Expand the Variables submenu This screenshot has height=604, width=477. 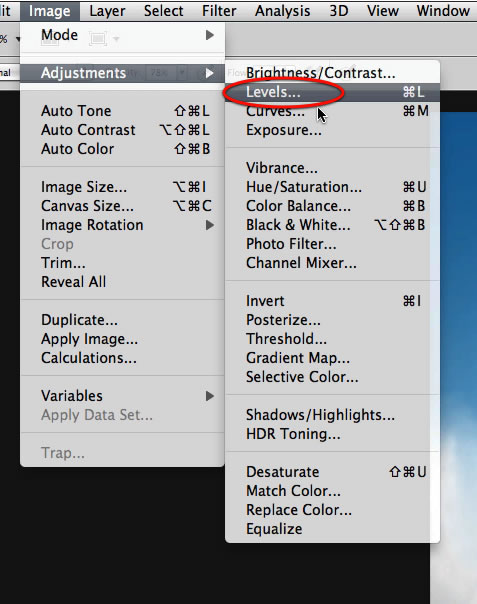coord(123,396)
